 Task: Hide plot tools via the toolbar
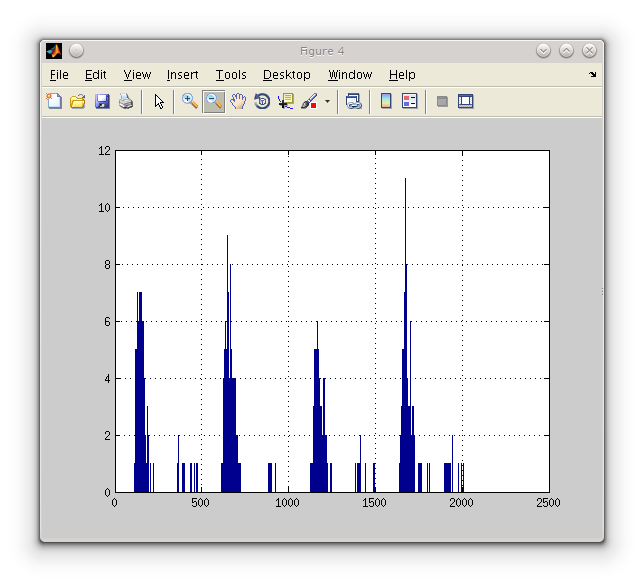442,101
